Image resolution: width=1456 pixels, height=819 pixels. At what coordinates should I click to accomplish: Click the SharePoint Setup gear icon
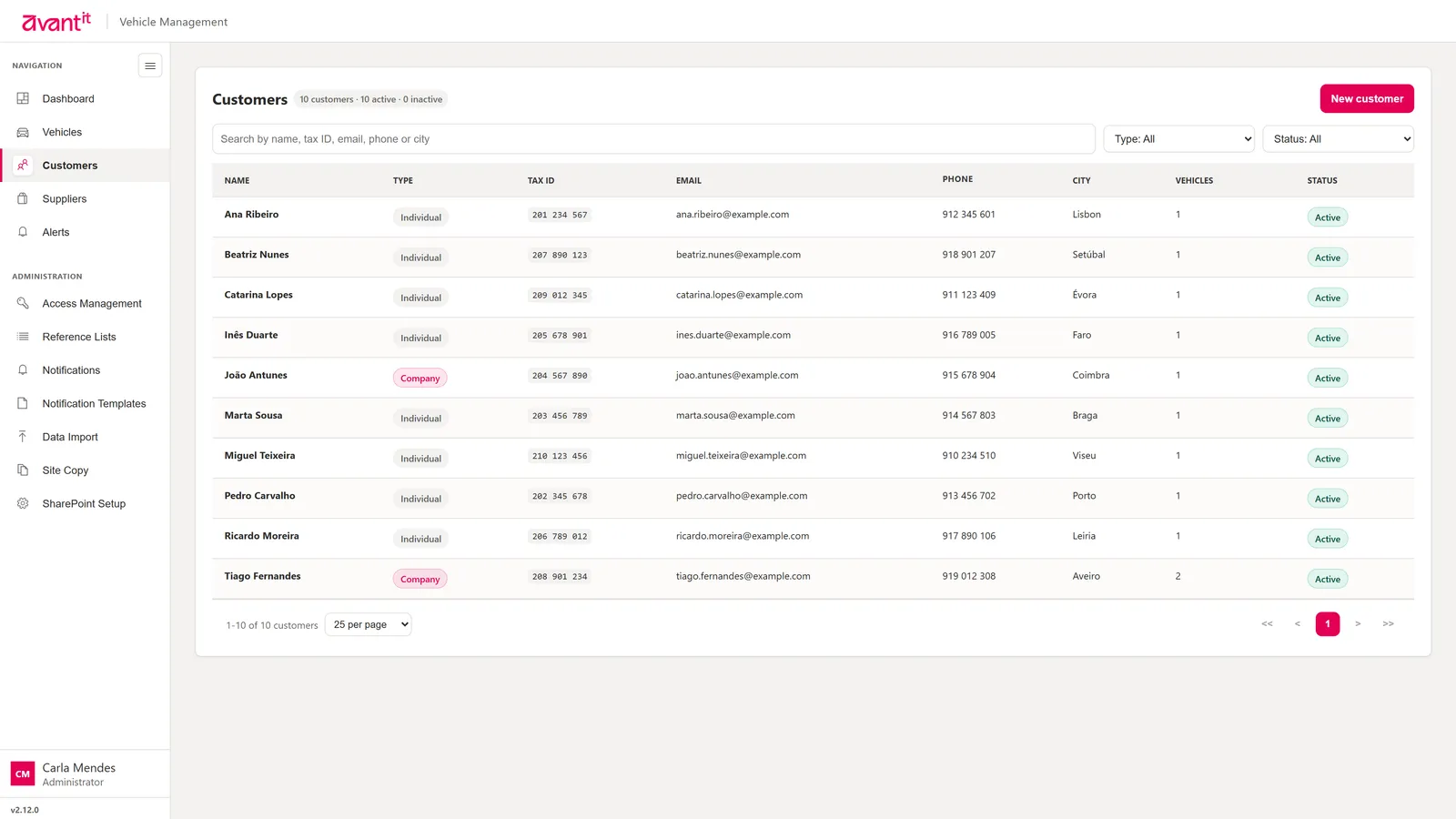point(23,503)
